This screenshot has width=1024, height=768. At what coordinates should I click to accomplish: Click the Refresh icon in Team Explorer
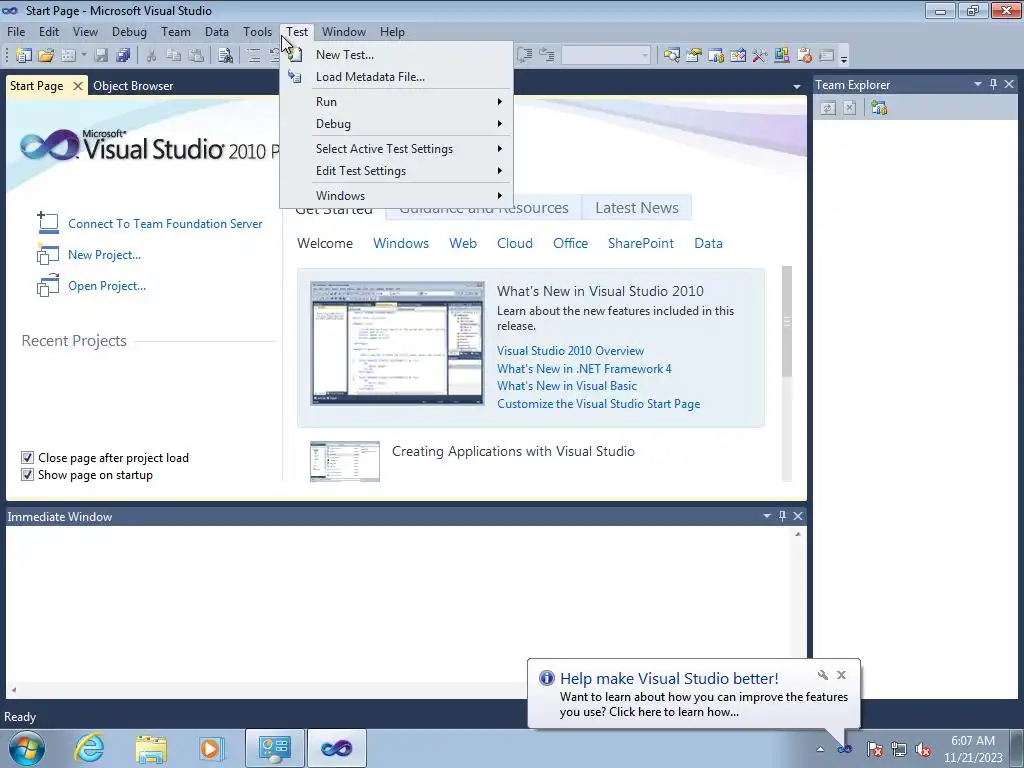click(x=828, y=108)
